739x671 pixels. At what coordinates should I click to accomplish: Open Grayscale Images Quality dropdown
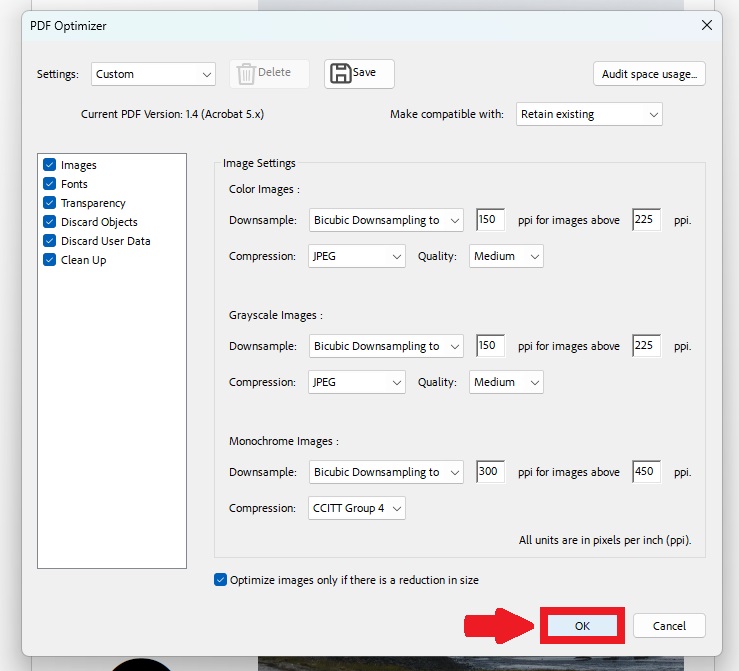506,382
